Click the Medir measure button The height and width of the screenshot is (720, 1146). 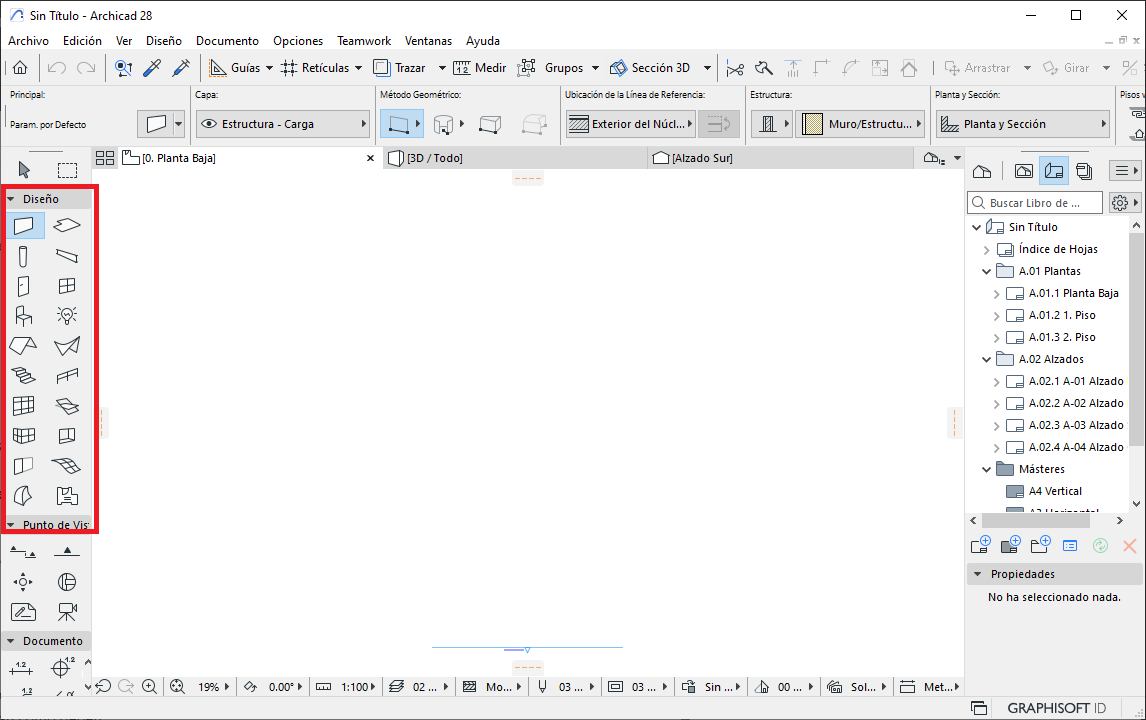[480, 68]
